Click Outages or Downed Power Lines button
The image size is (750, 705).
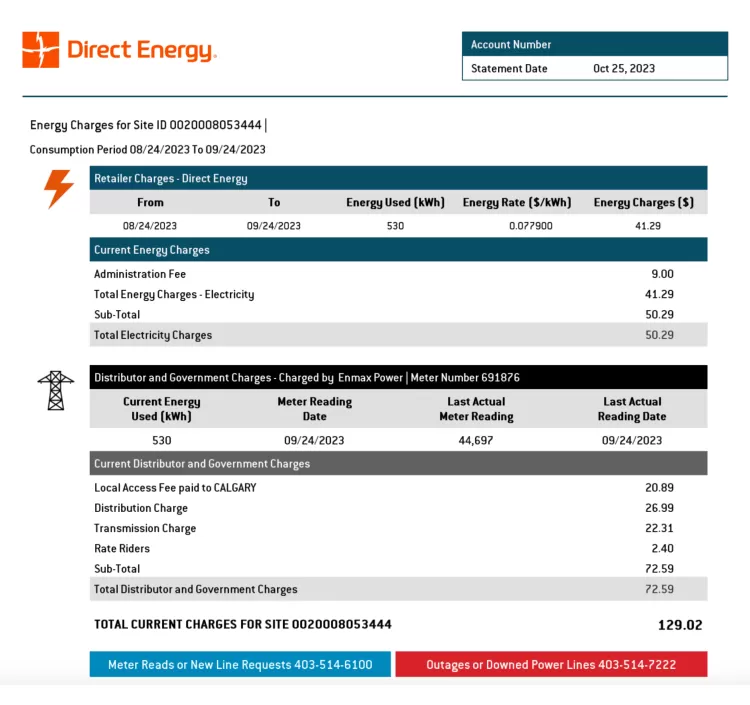[551, 665]
